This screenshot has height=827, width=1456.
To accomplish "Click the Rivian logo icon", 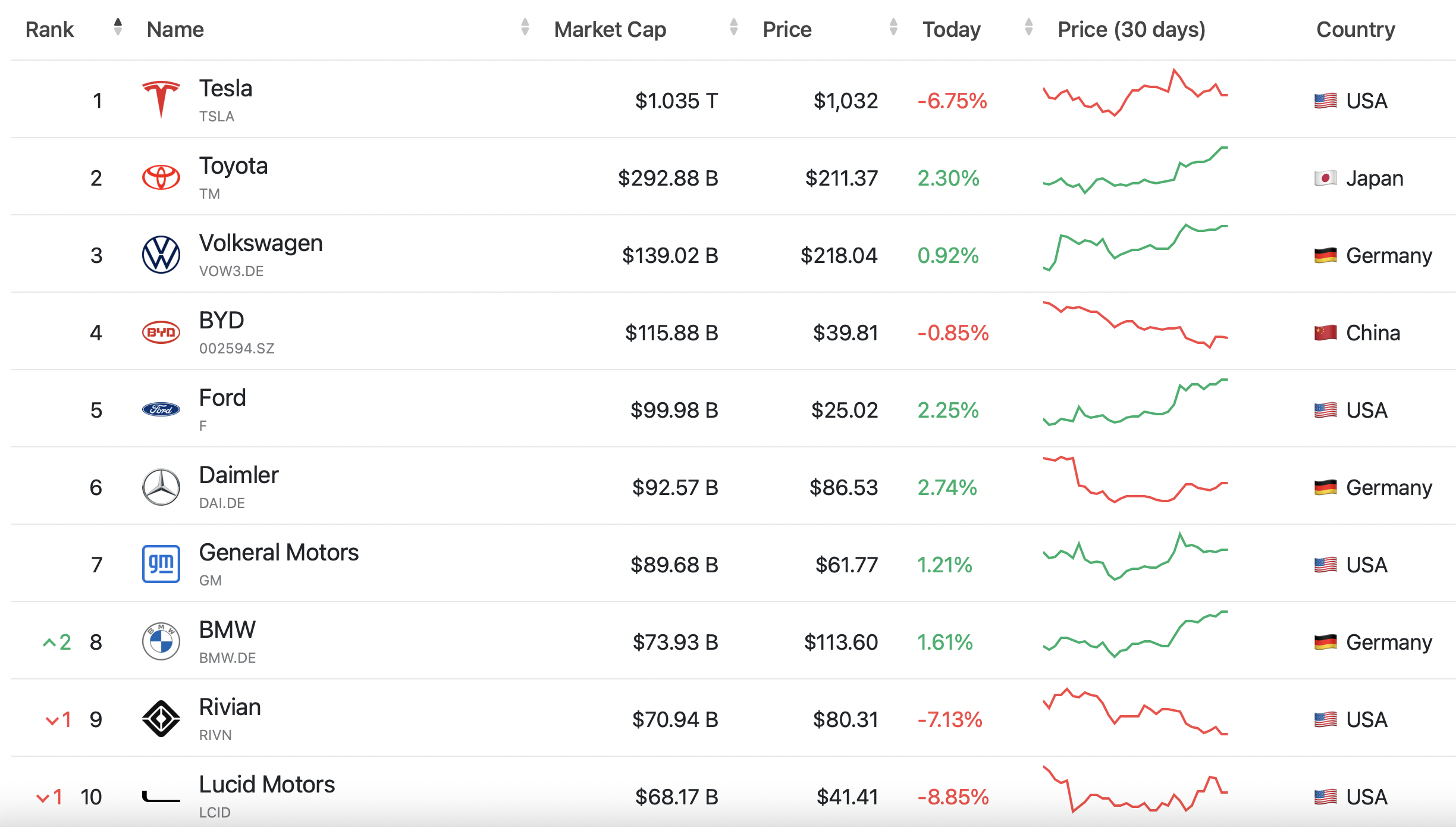I will 161,719.
